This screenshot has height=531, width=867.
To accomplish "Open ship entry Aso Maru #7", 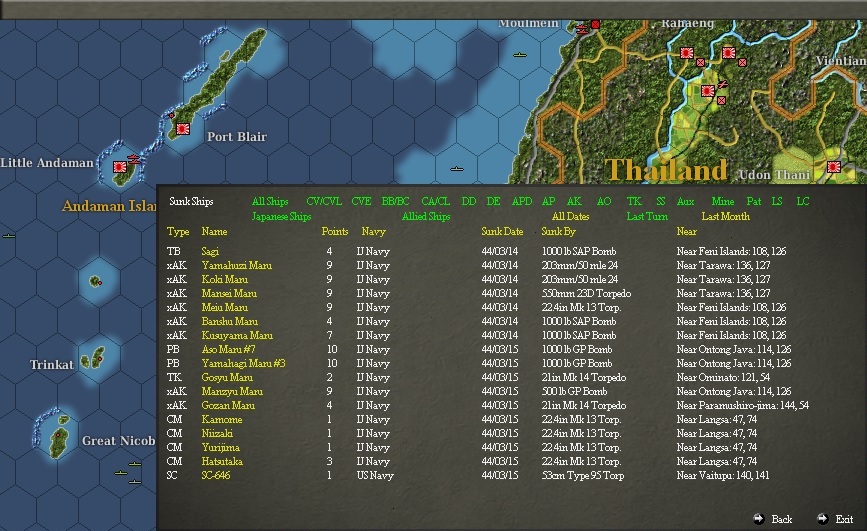I will click(228, 349).
